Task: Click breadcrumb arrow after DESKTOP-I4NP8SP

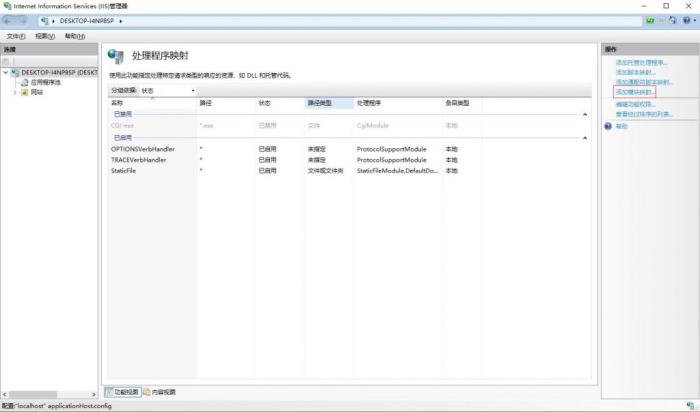Action: [x=121, y=21]
